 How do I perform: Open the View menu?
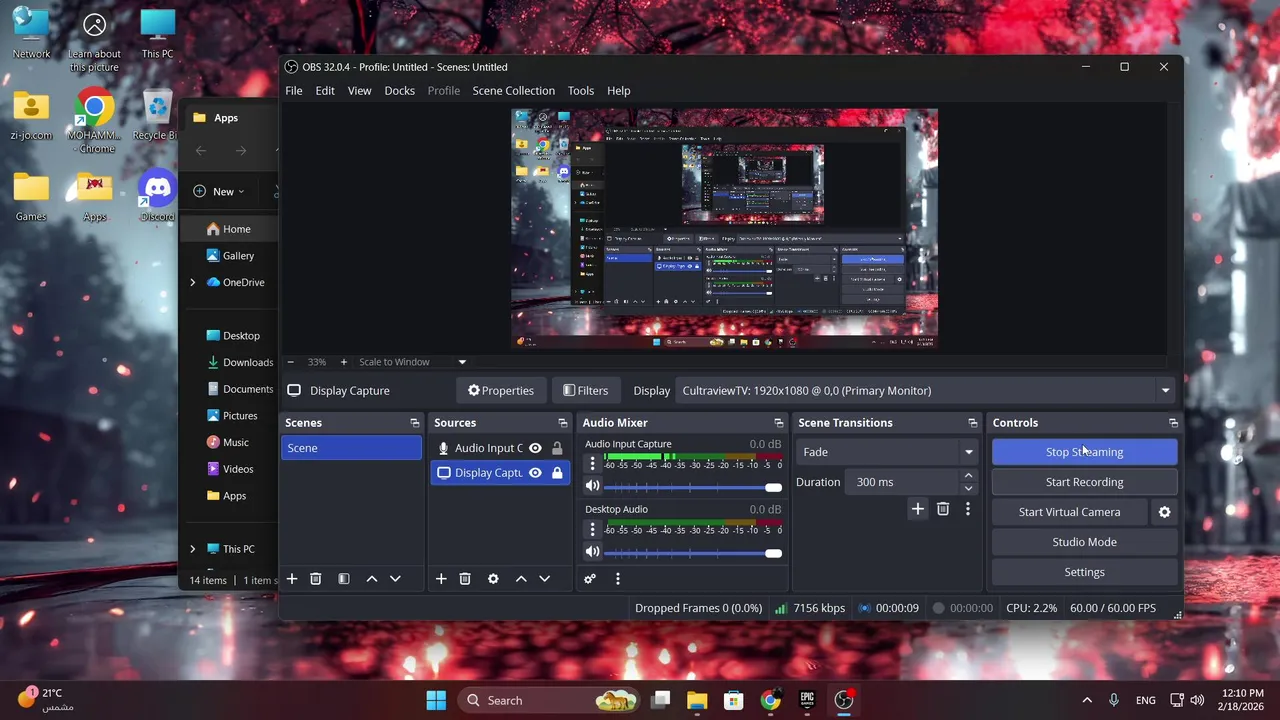359,91
